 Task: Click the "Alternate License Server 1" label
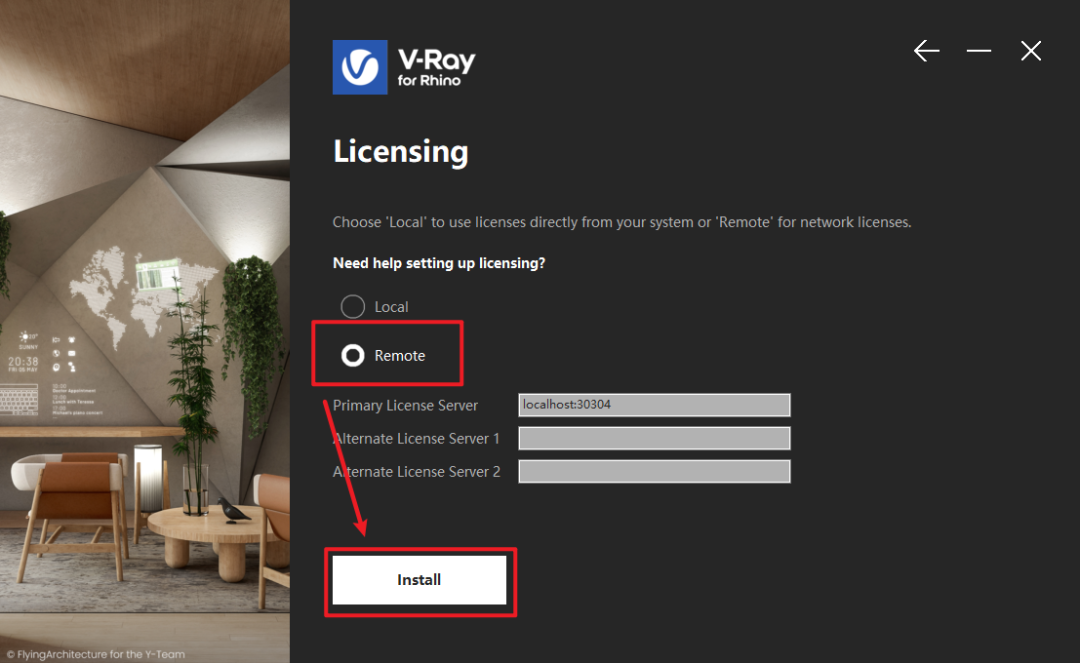point(416,439)
